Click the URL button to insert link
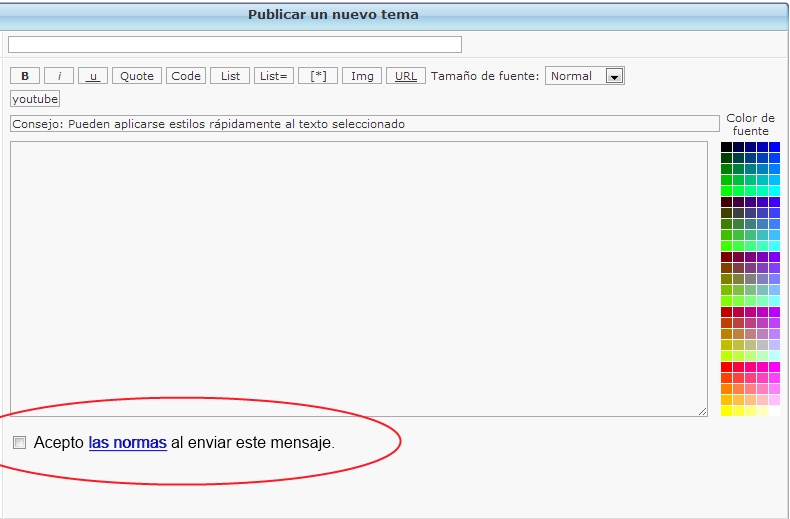This screenshot has width=790, height=519. click(406, 76)
